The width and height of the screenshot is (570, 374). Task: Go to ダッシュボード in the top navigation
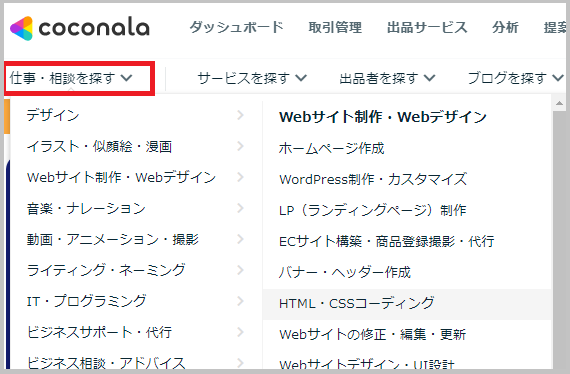(x=236, y=27)
